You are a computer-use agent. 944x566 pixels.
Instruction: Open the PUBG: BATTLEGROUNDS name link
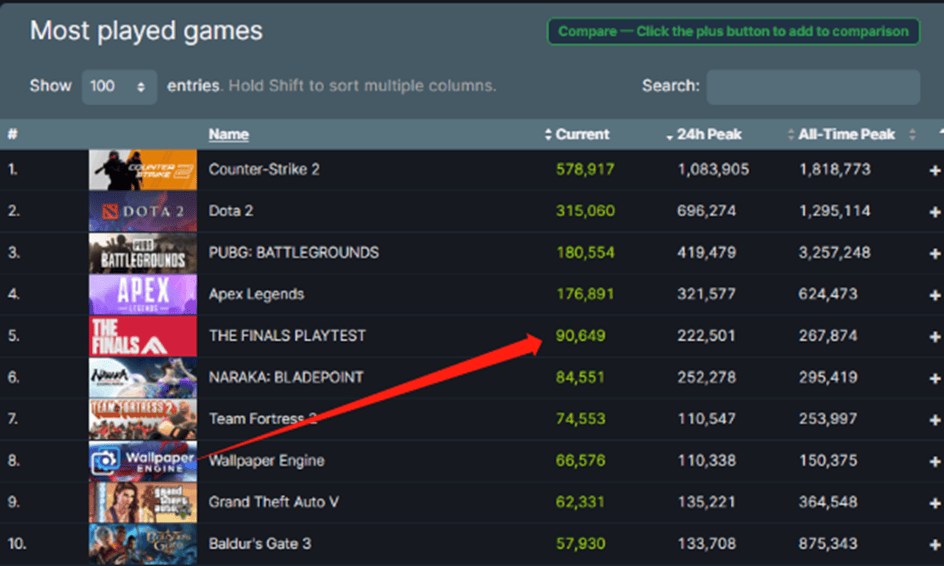tap(293, 252)
